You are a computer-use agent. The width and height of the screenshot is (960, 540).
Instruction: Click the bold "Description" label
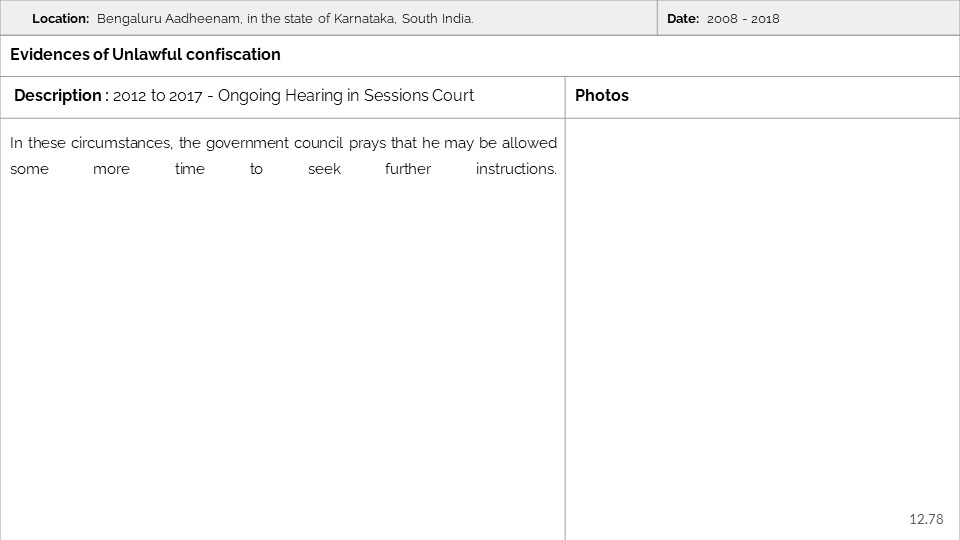pyautogui.click(x=58, y=96)
